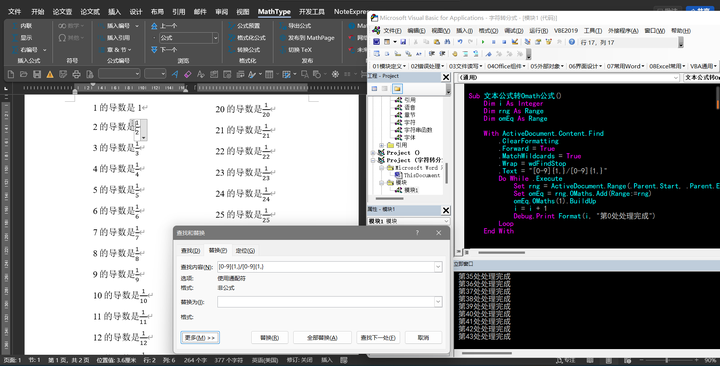Click the printer icon in Word toolbar

(76, 74)
